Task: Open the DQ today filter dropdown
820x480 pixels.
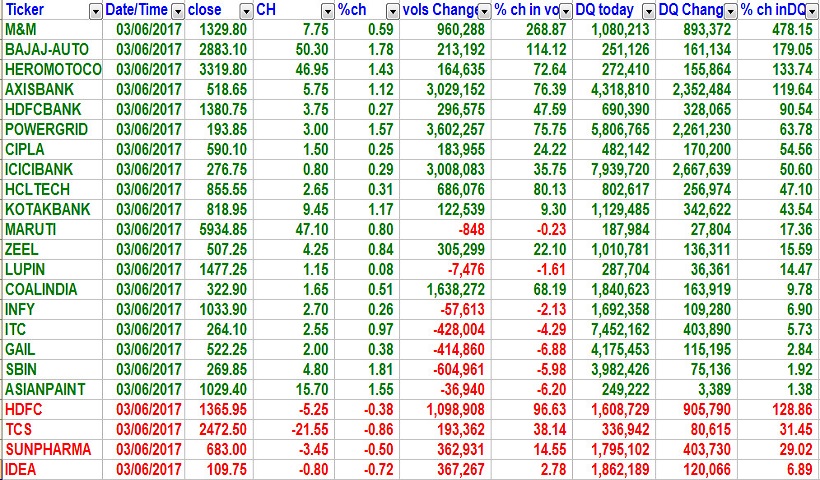Action: click(648, 10)
